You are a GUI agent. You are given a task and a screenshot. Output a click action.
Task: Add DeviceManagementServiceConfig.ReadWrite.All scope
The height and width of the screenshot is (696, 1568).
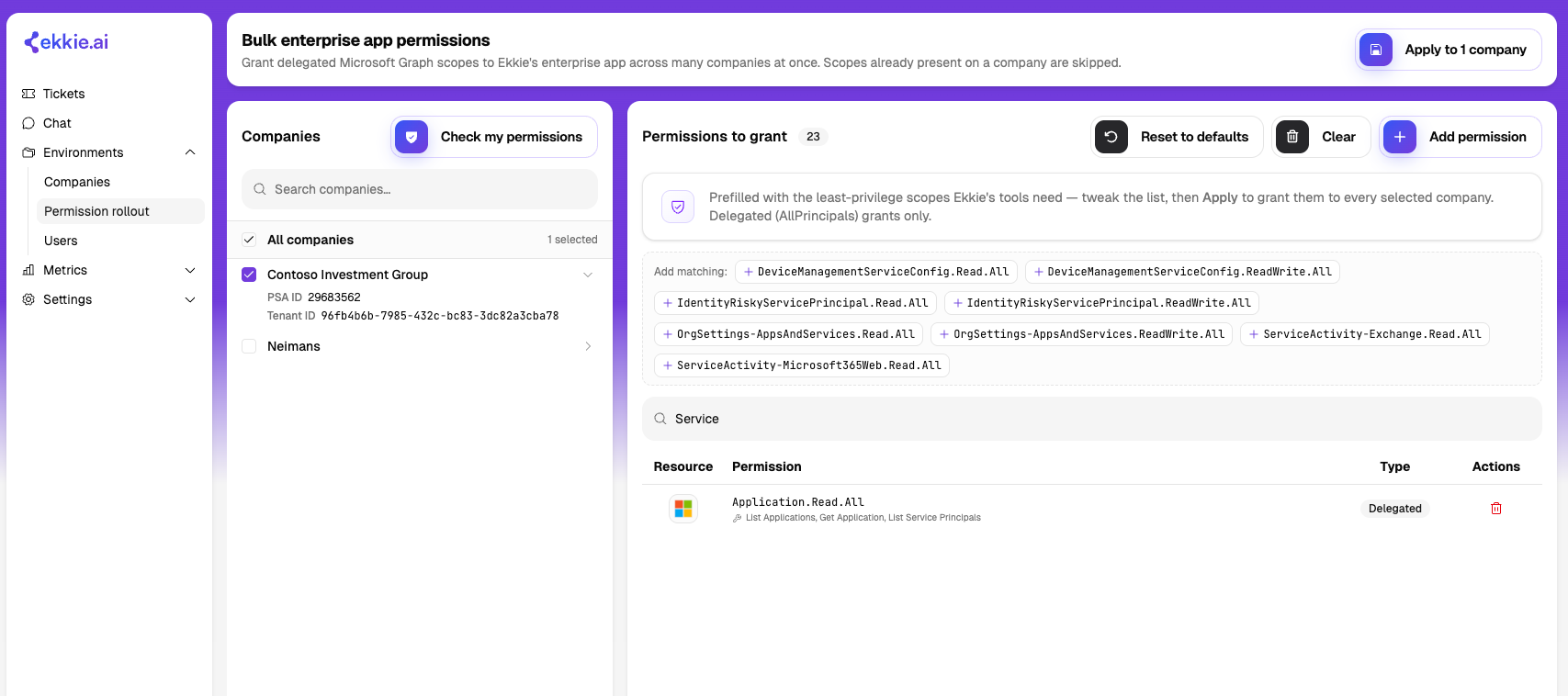pos(1182,272)
